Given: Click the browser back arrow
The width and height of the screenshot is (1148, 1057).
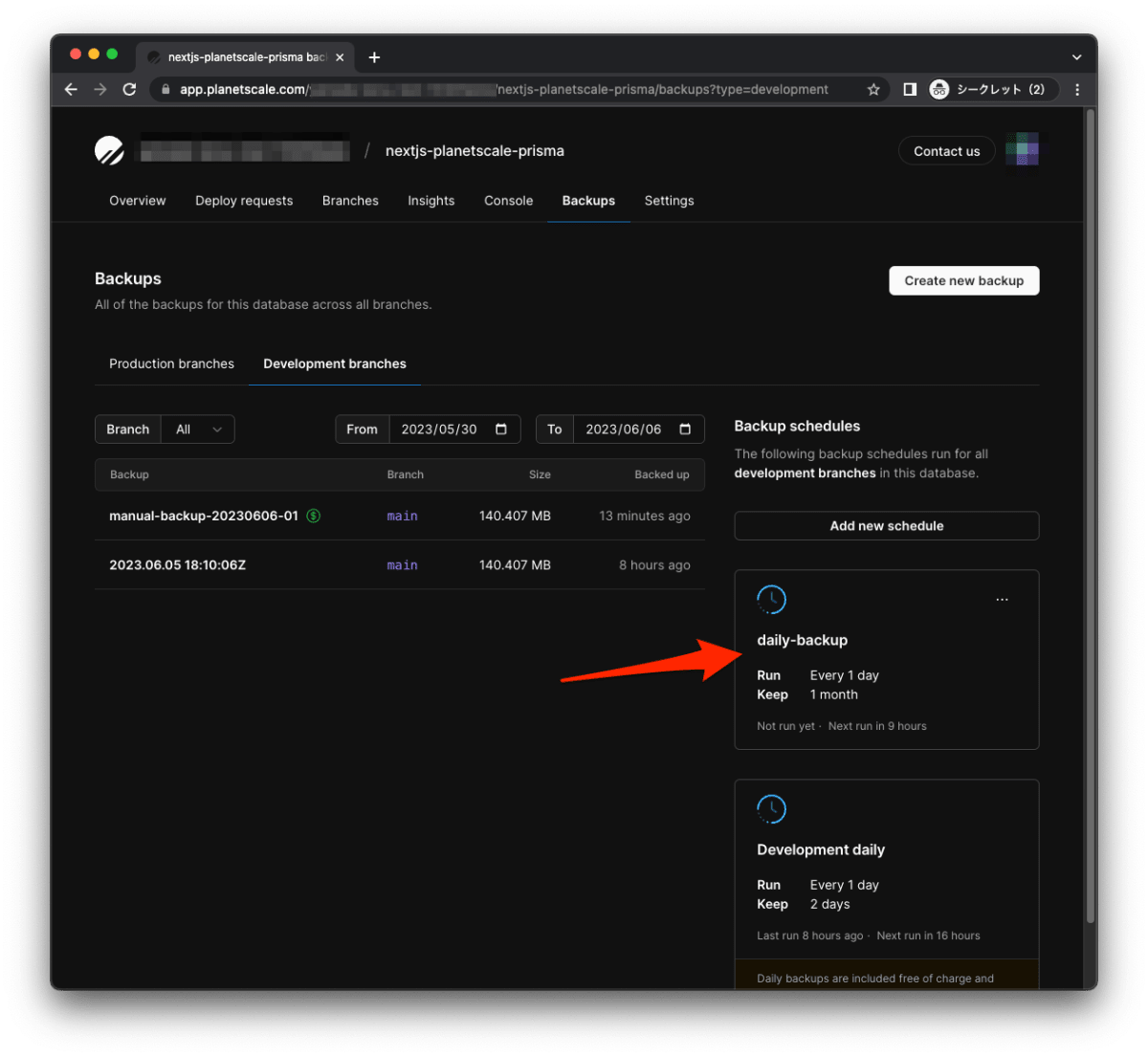Looking at the screenshot, I should (71, 89).
